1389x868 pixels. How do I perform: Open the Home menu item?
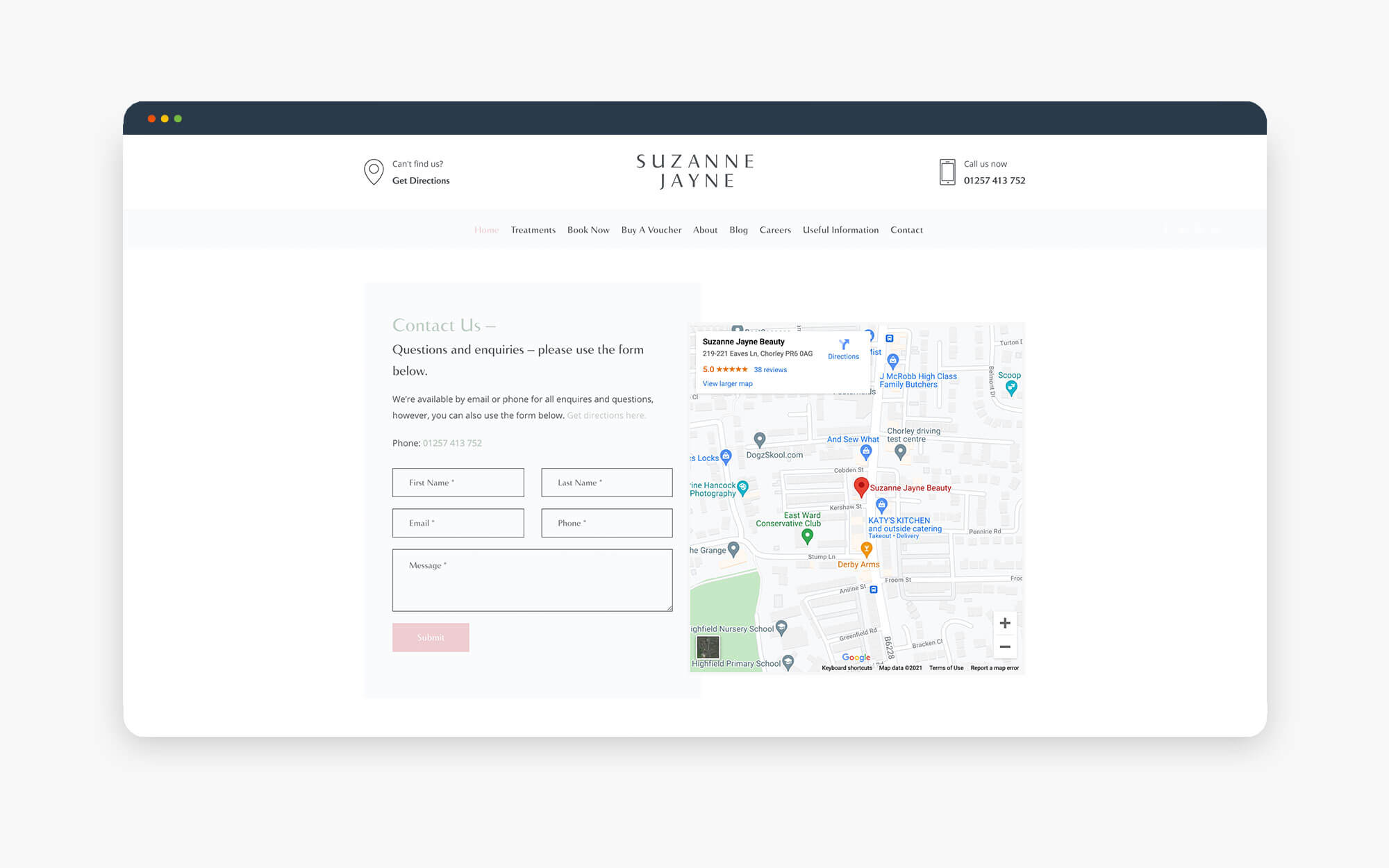(486, 230)
